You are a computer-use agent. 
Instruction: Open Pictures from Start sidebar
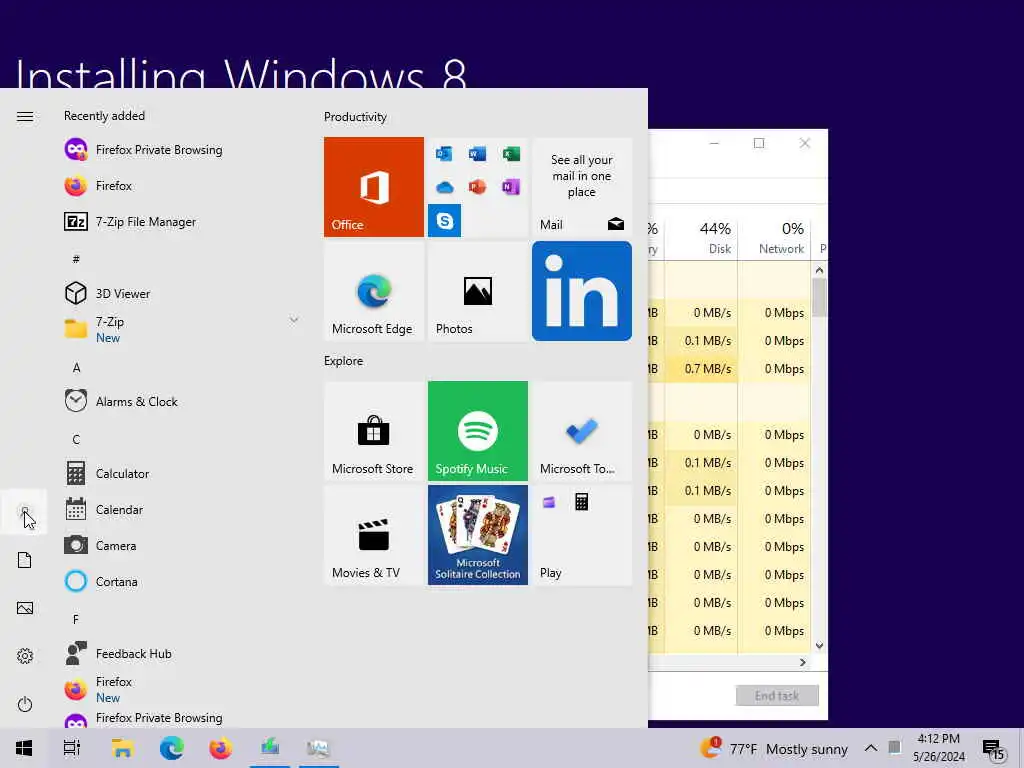(25, 608)
